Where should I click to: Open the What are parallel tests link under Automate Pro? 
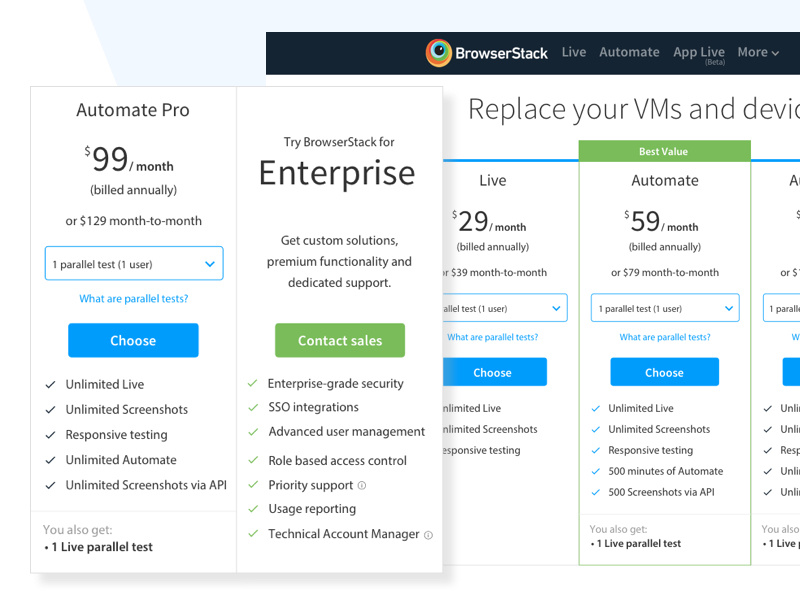pos(133,298)
